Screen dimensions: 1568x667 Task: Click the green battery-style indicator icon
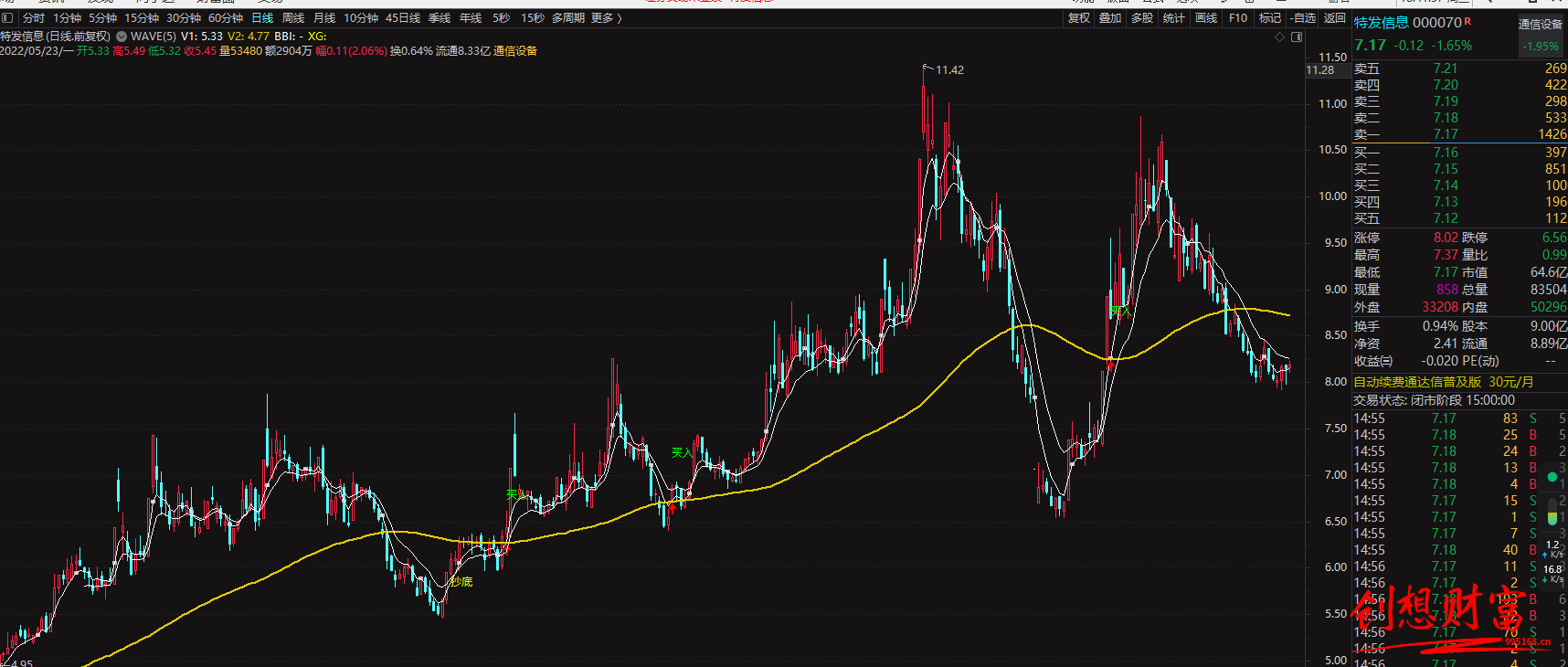(x=1552, y=513)
